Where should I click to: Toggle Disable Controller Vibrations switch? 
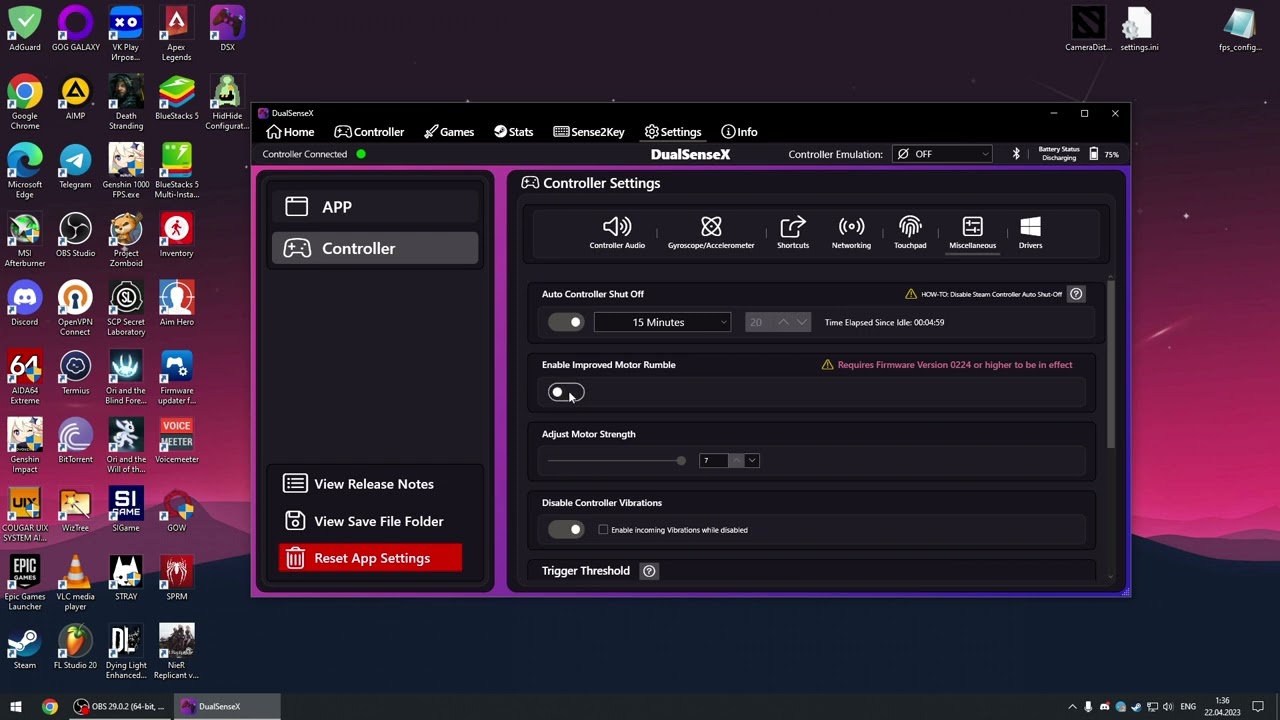click(565, 529)
